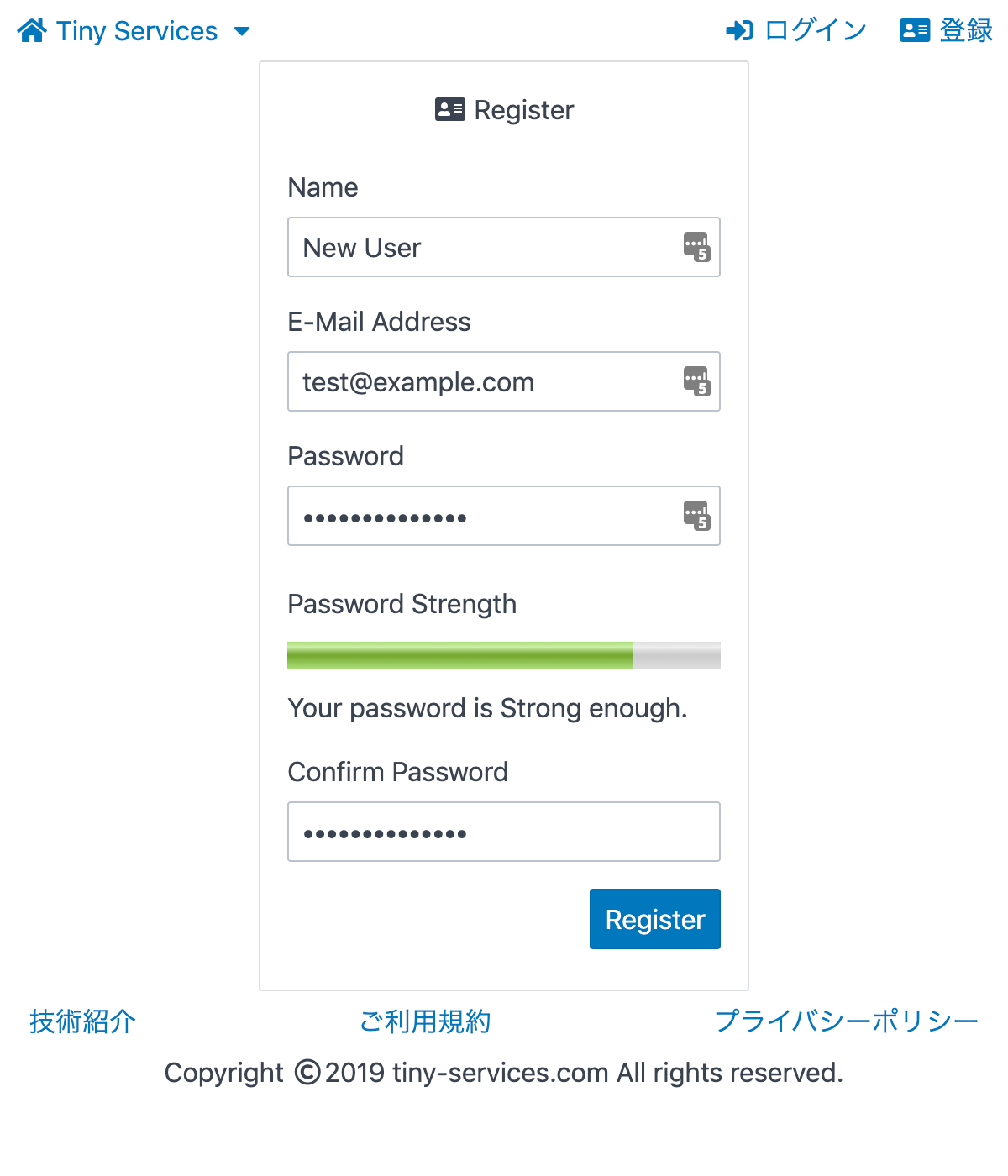The image size is (1008, 1176).
Task: Click the copyright symbol in the footer
Action: pyautogui.click(x=306, y=1072)
